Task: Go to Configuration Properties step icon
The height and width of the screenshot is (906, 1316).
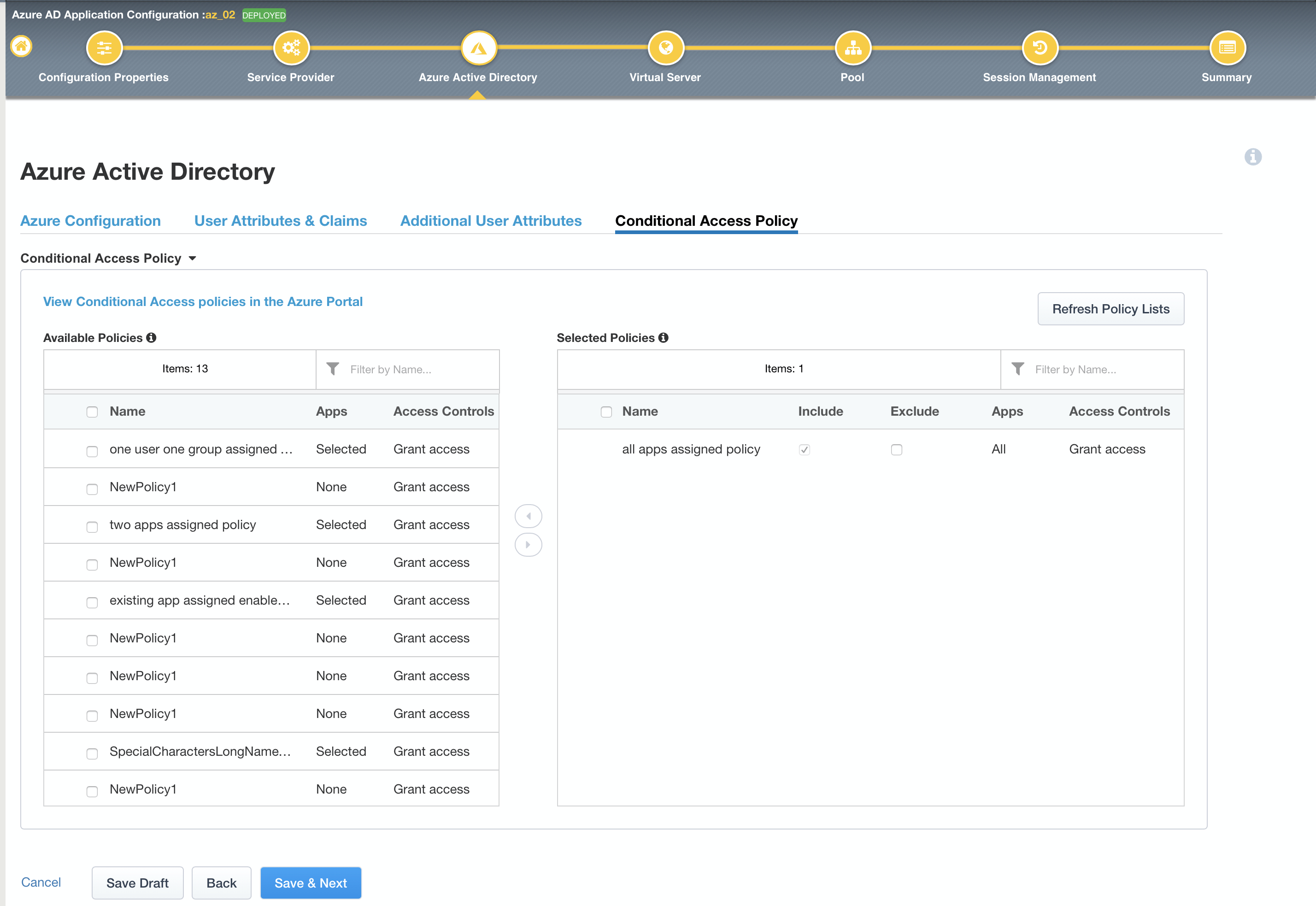Action: coord(104,48)
